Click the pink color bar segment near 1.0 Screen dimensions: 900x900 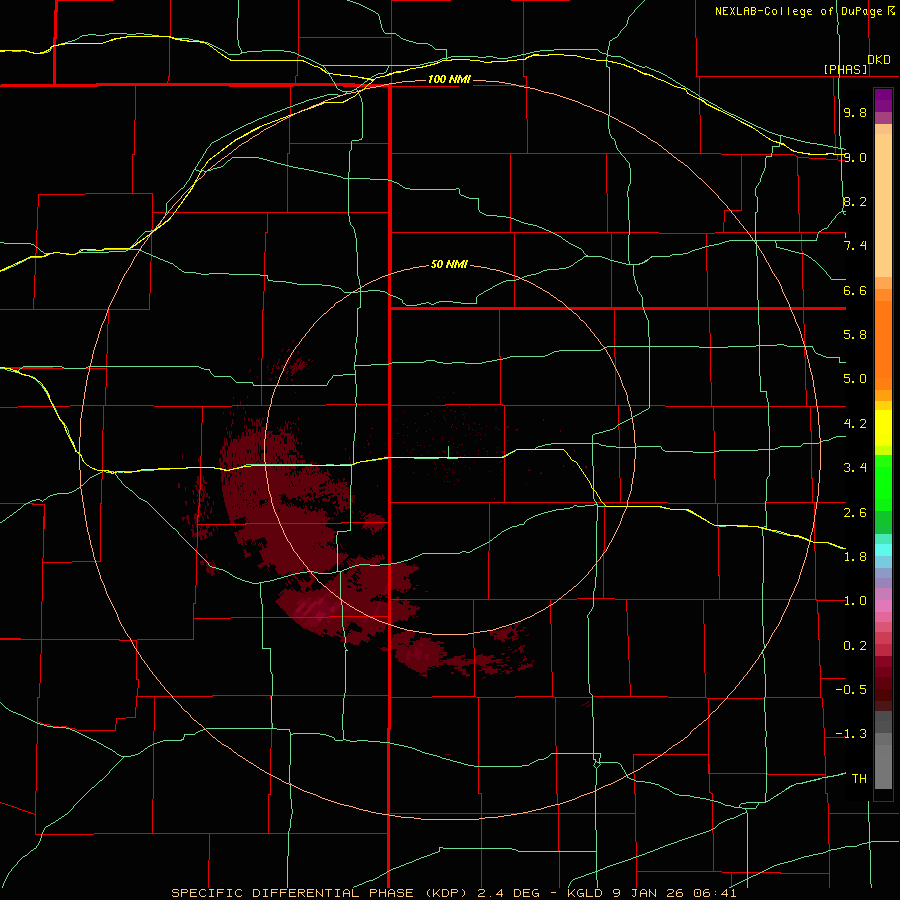pos(883,606)
